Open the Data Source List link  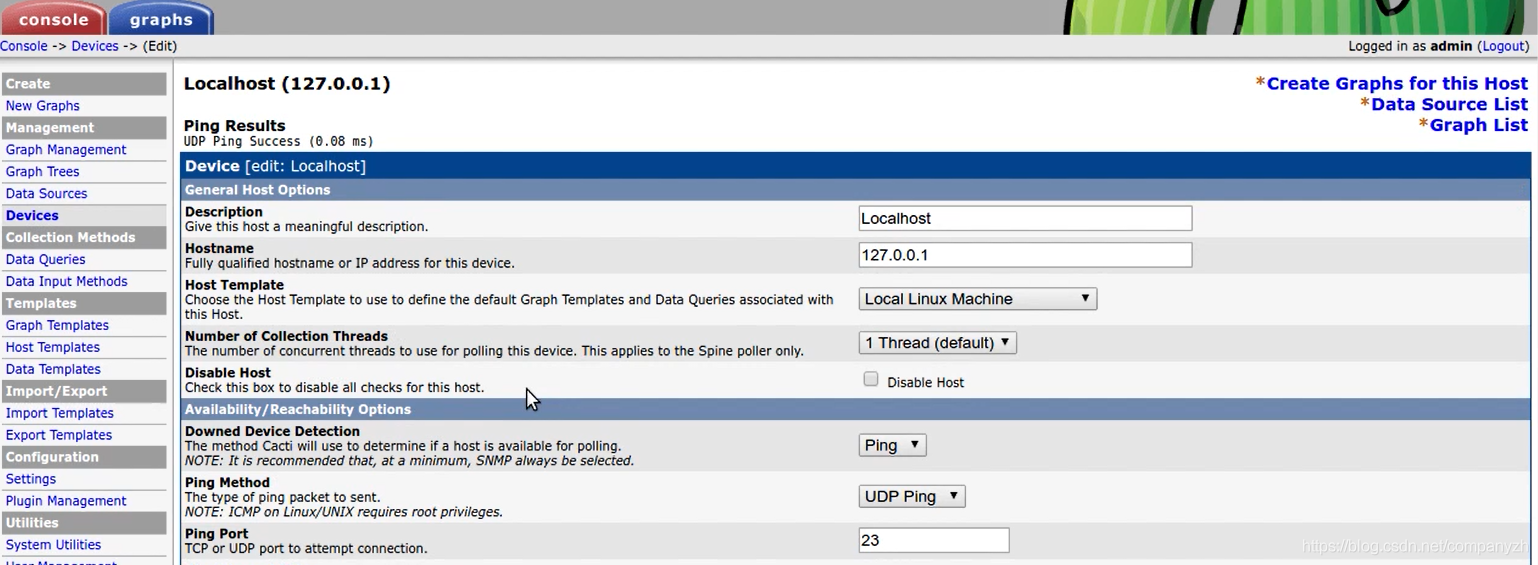pos(1449,104)
